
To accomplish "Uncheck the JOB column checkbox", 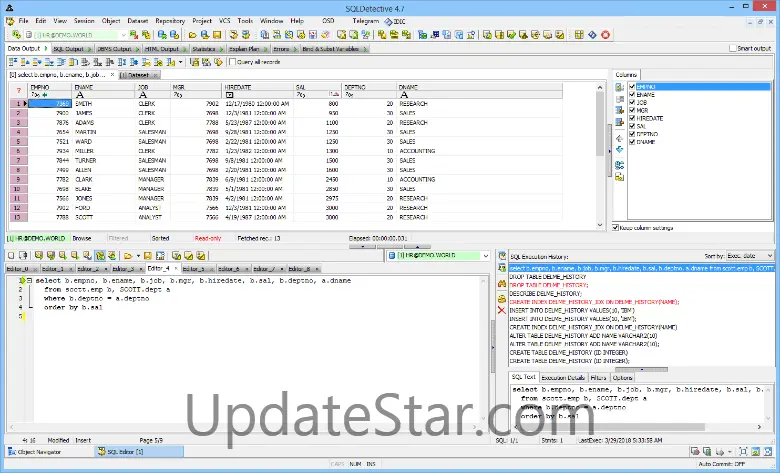I will pos(632,102).
